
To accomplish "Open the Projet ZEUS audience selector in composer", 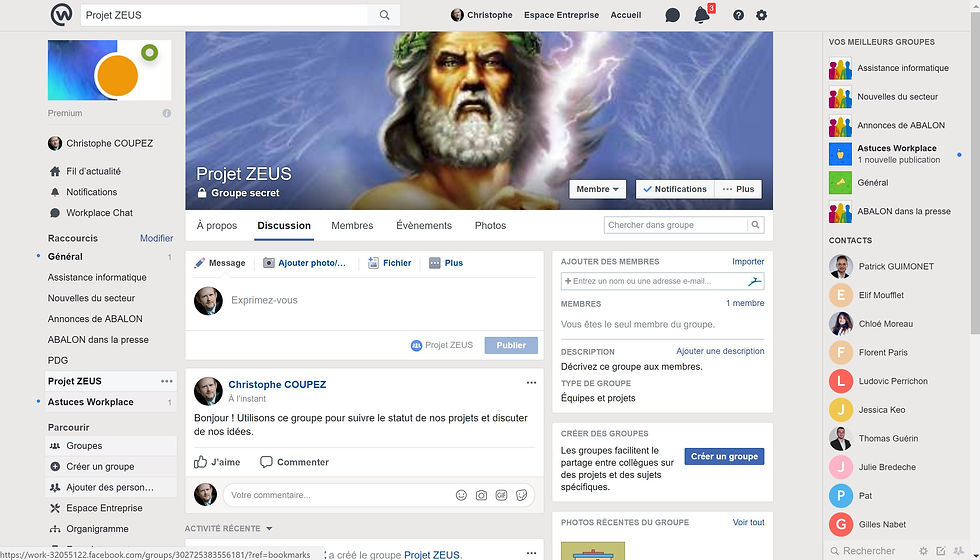I will [x=442, y=345].
